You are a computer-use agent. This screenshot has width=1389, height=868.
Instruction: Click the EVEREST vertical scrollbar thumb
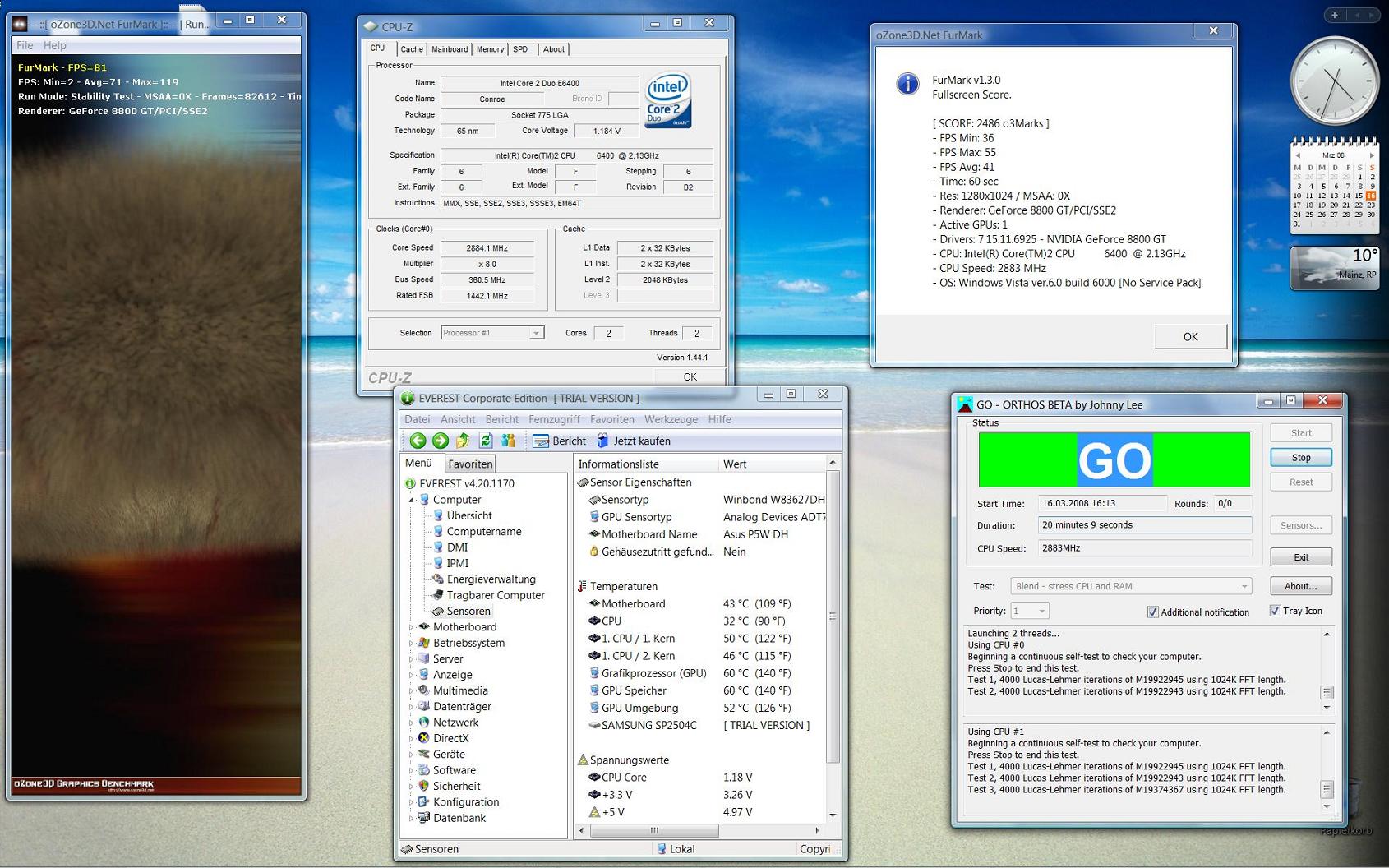833,616
